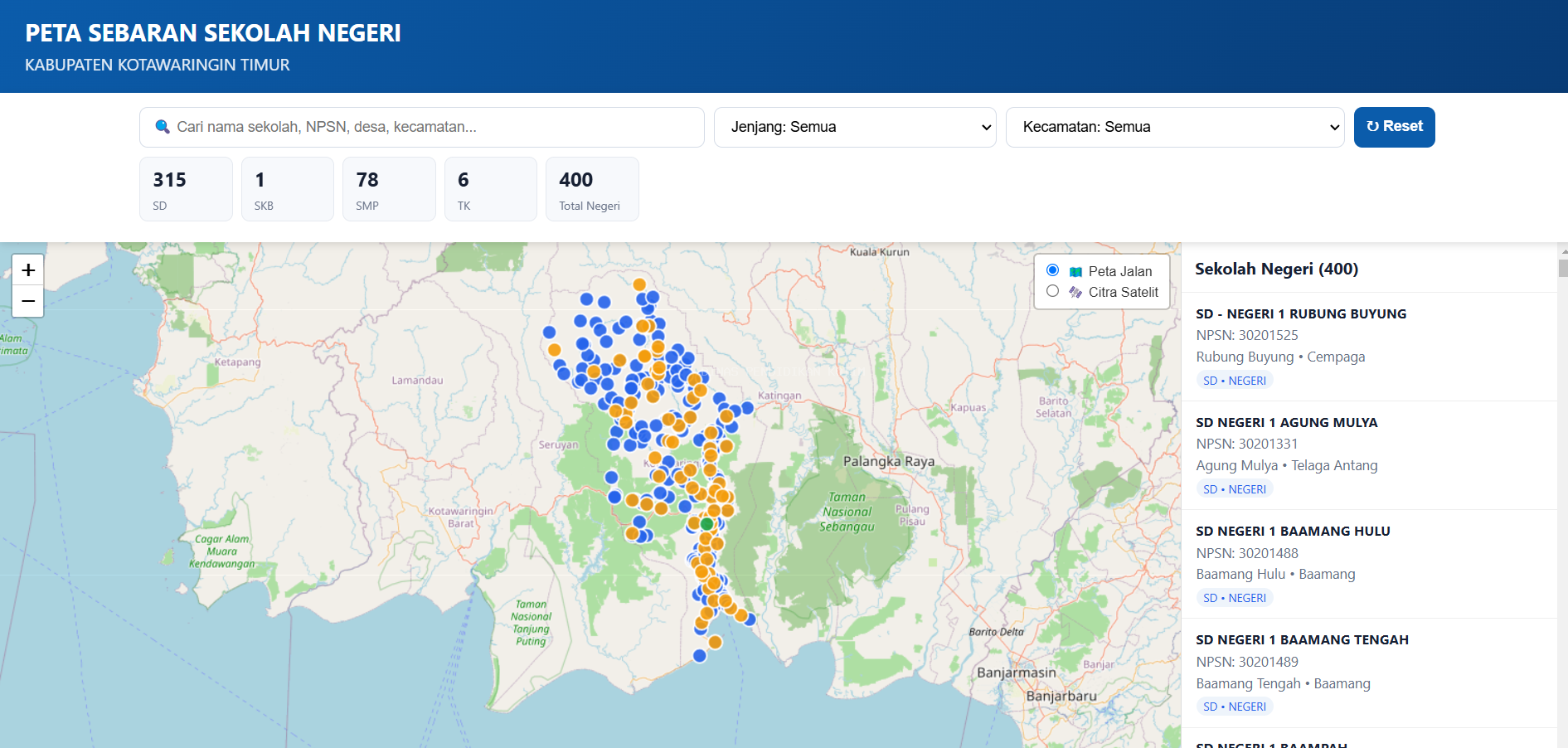Click the Taman Nasional Tanjung Puting map label

pos(531,623)
